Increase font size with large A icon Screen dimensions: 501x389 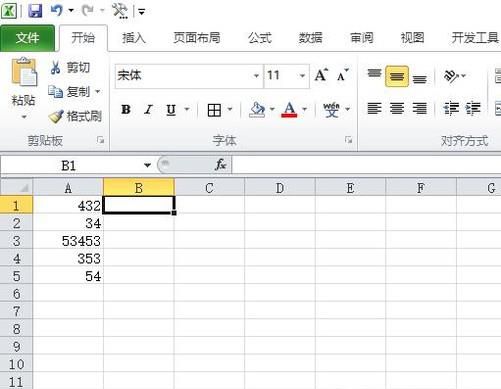[x=321, y=75]
